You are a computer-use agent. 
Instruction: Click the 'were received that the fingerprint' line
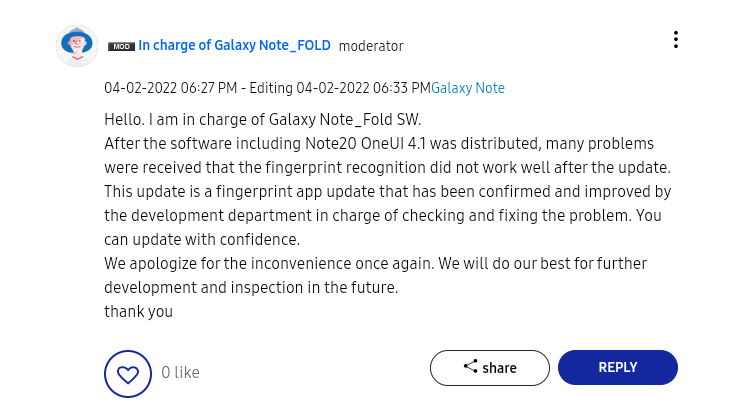click(387, 167)
